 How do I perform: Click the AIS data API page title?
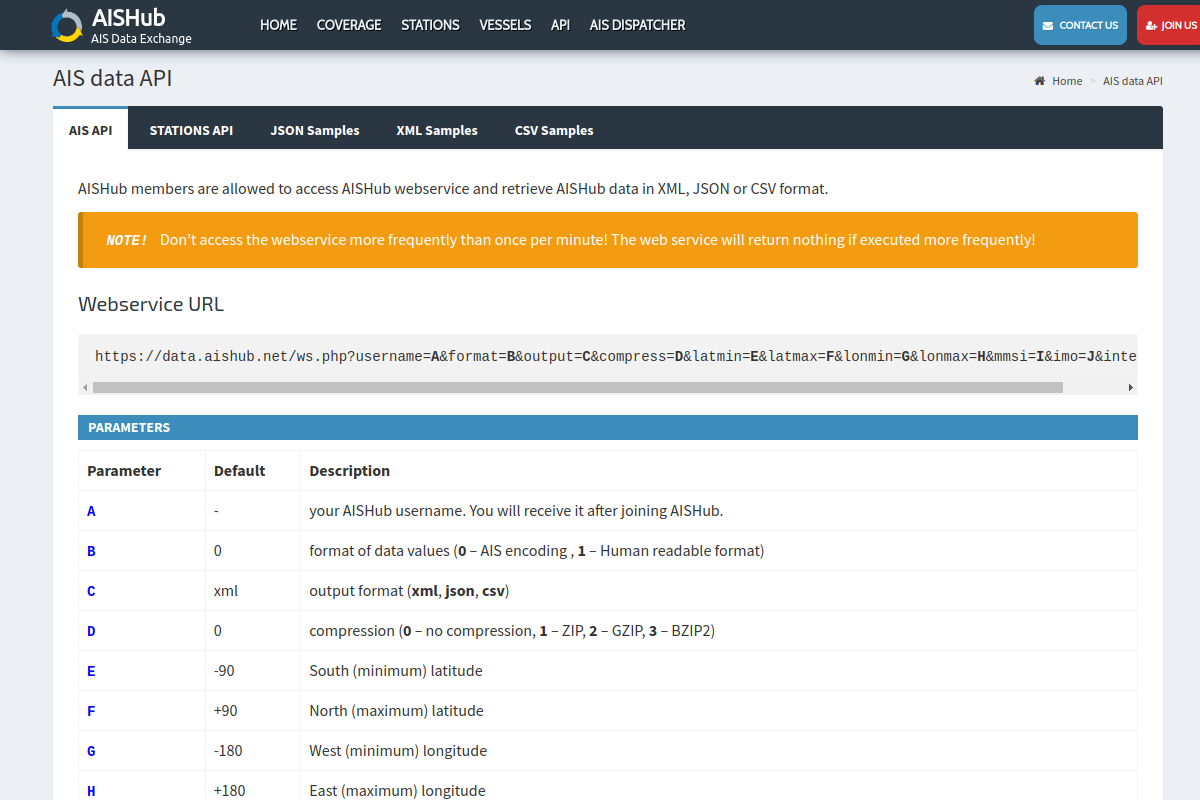click(113, 78)
